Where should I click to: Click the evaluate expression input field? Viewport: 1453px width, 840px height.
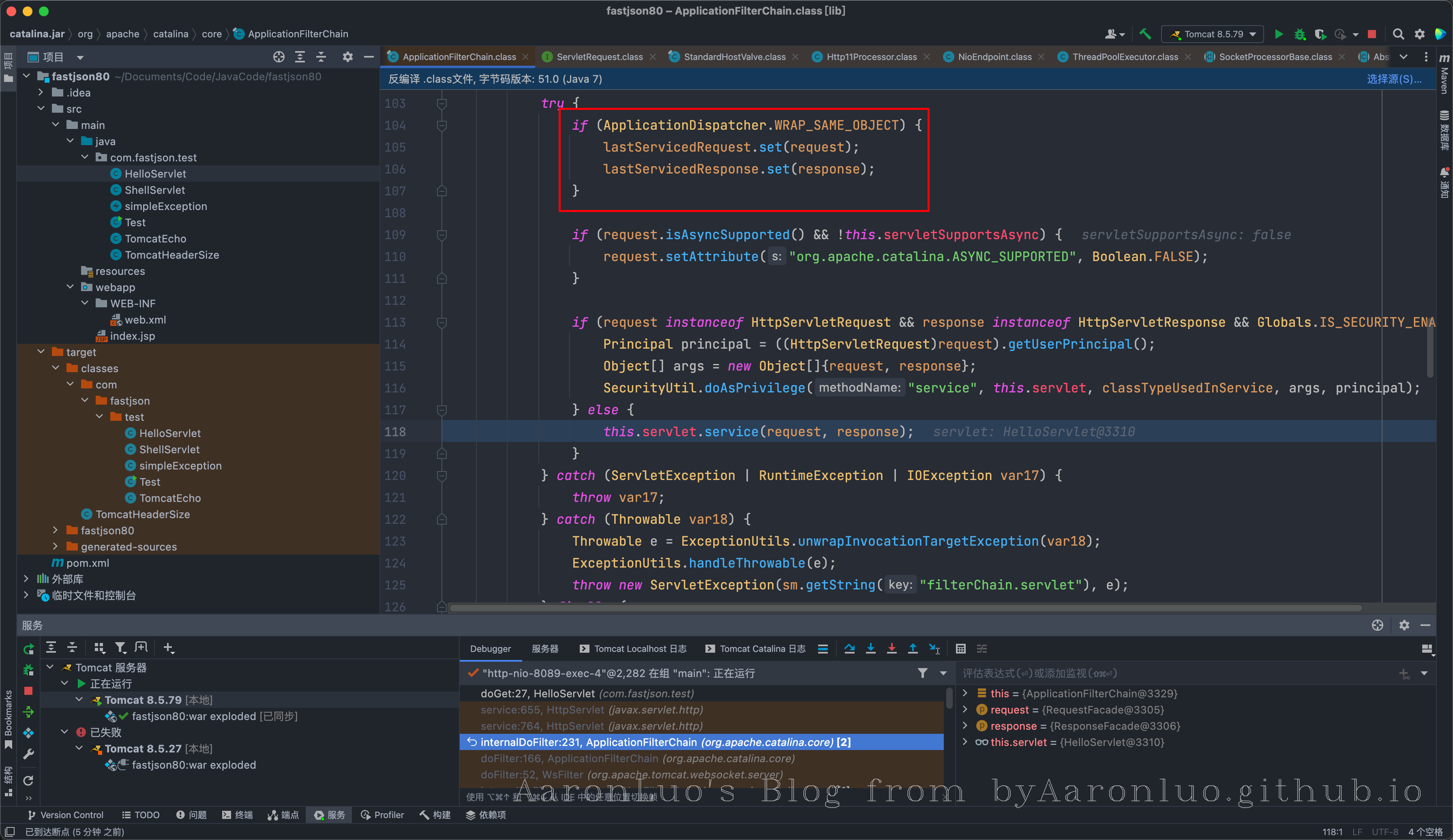[x=1176, y=673]
